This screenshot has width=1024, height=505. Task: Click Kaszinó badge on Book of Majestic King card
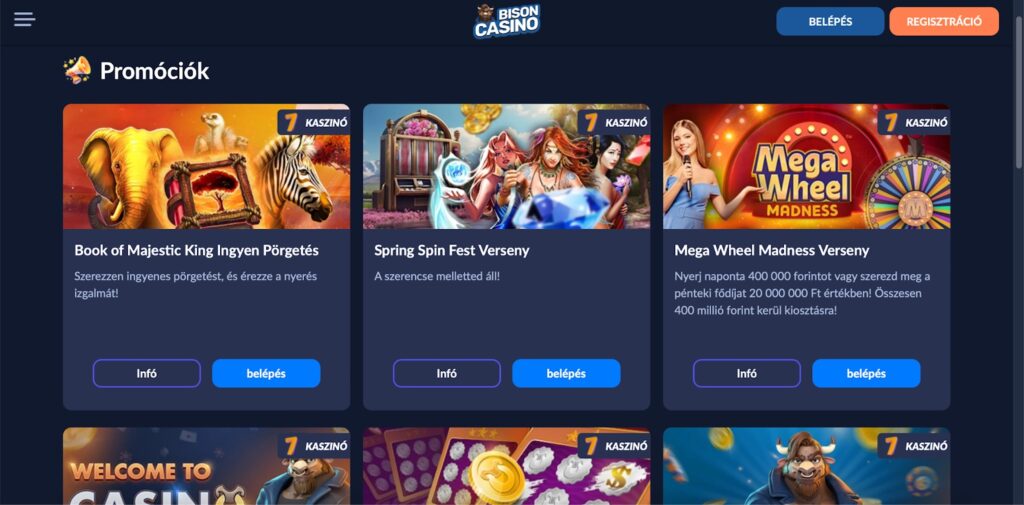pos(313,122)
